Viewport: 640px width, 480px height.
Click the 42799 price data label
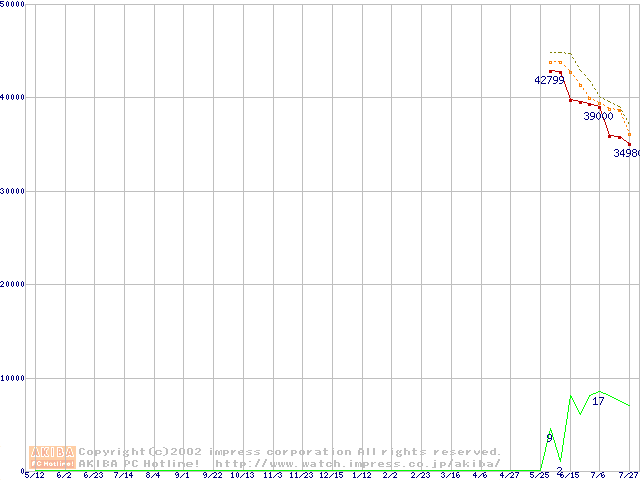click(549, 80)
